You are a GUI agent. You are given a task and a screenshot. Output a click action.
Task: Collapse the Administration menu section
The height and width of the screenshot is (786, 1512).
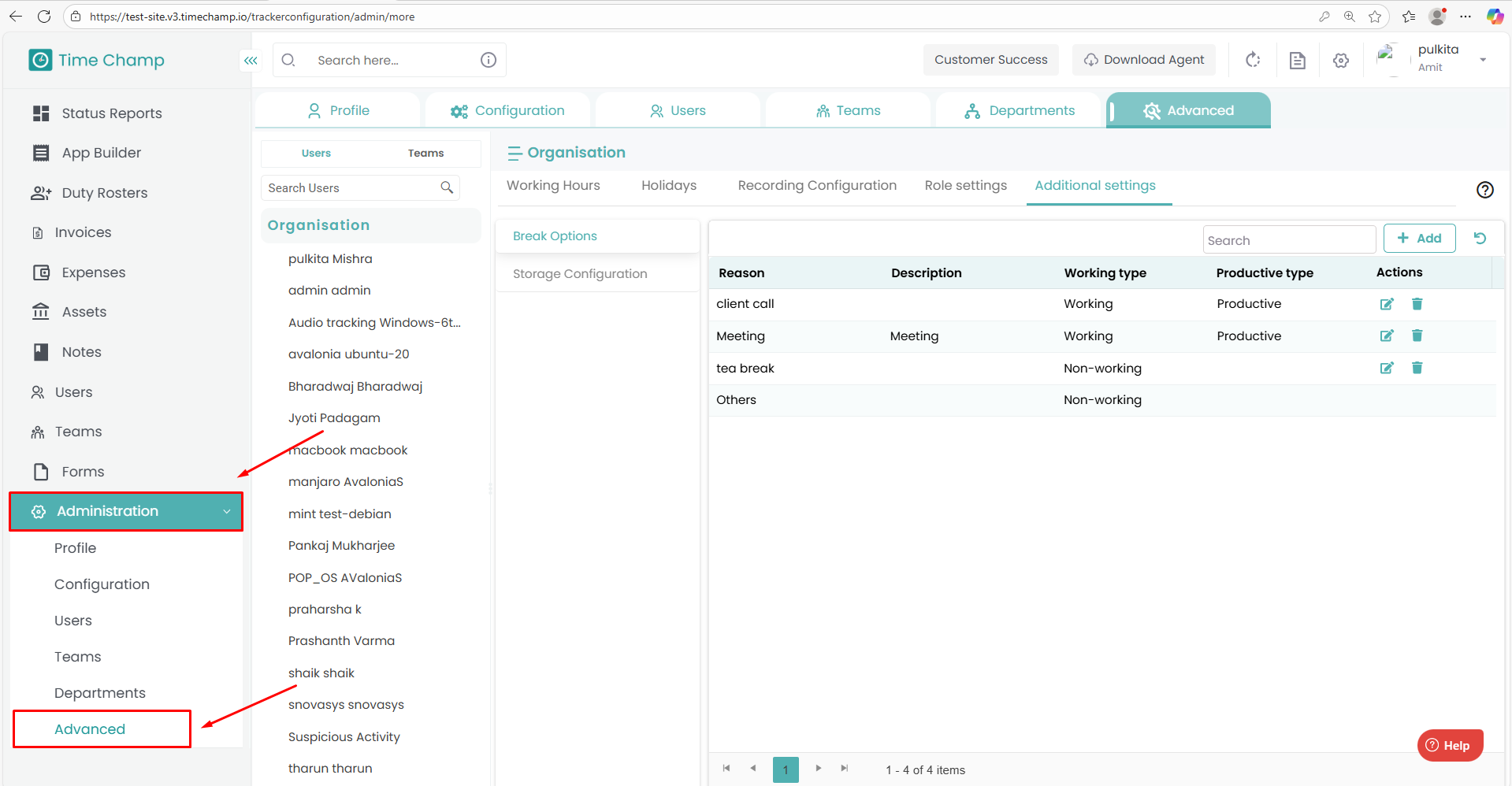pos(227,511)
